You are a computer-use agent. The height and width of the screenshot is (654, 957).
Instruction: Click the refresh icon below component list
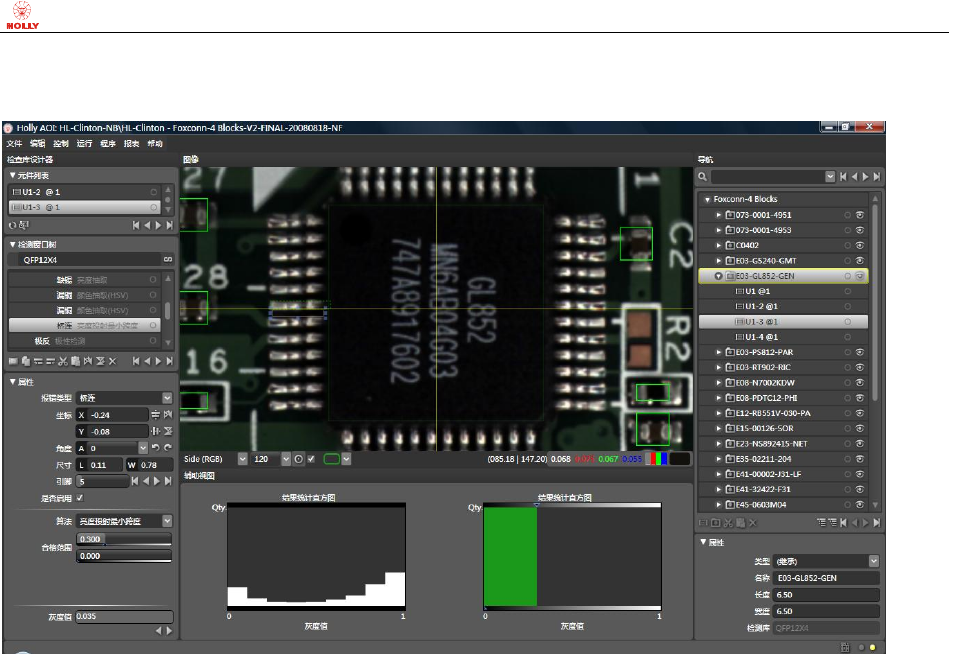click(14, 225)
